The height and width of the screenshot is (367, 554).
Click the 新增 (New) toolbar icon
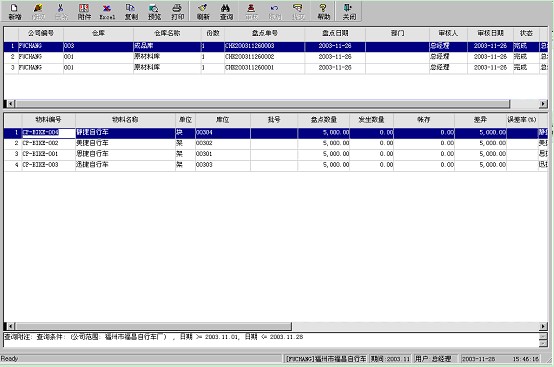14,12
